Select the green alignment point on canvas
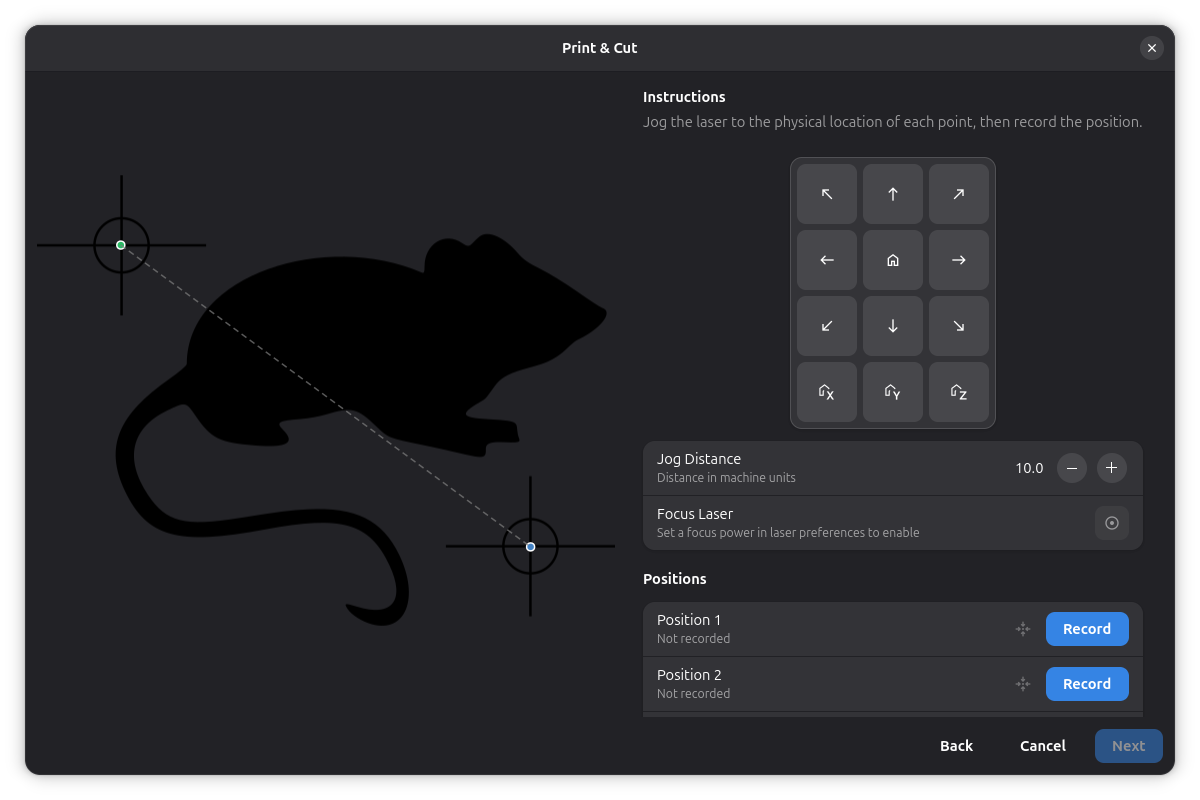Screen dimensions: 1200x800 point(121,245)
